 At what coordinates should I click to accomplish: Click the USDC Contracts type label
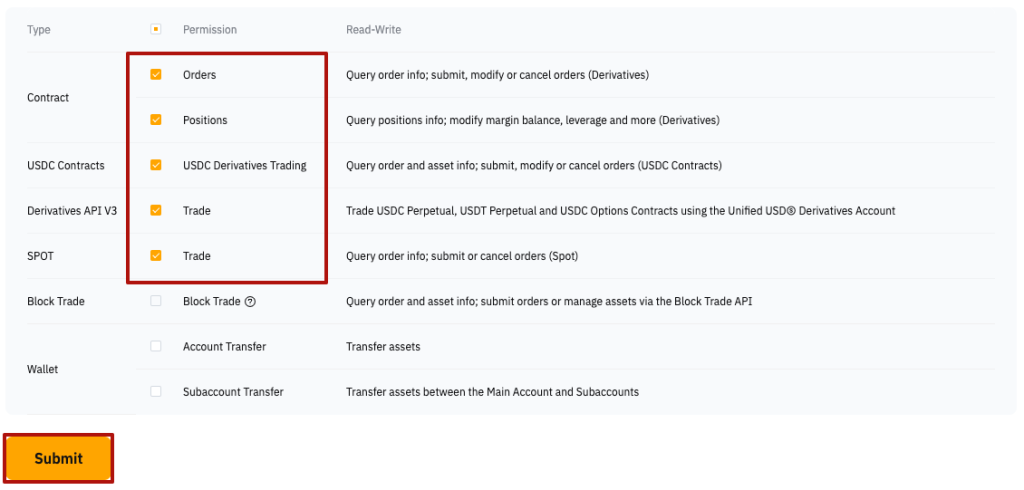(66, 165)
